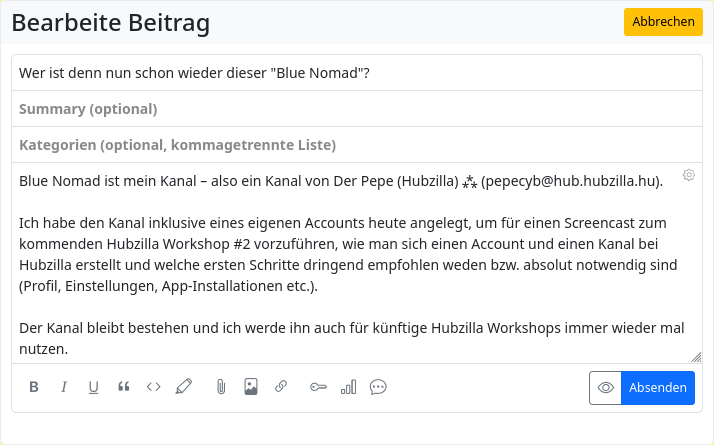Insert a quote block
Viewport: 714px width, 445px height.
tap(124, 387)
